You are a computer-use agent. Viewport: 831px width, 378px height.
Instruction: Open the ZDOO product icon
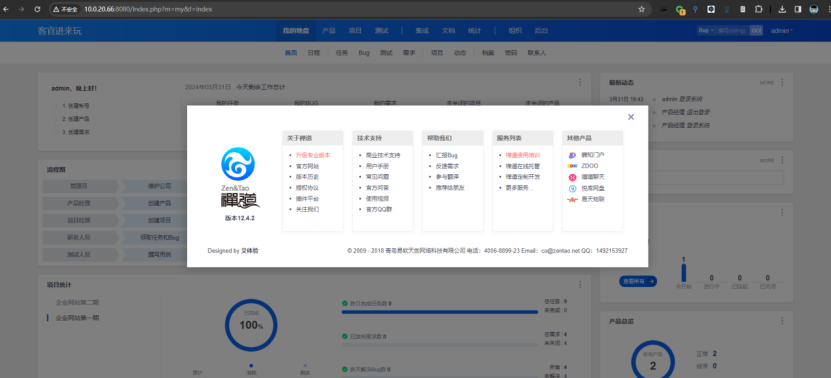tap(572, 166)
